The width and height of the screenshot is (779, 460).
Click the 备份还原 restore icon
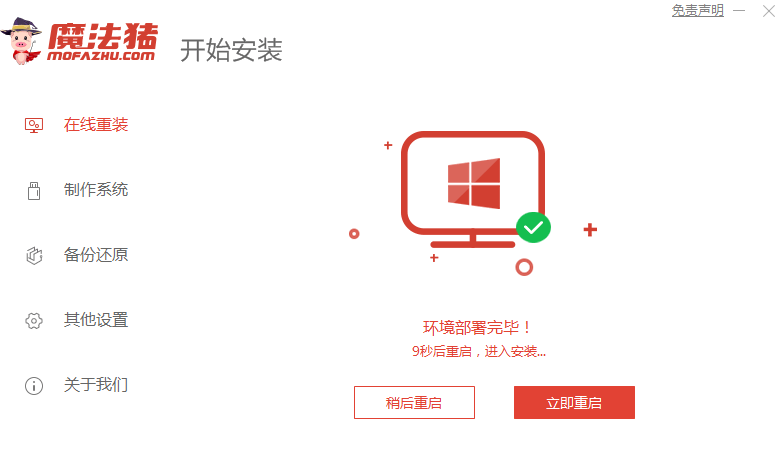click(x=34, y=255)
